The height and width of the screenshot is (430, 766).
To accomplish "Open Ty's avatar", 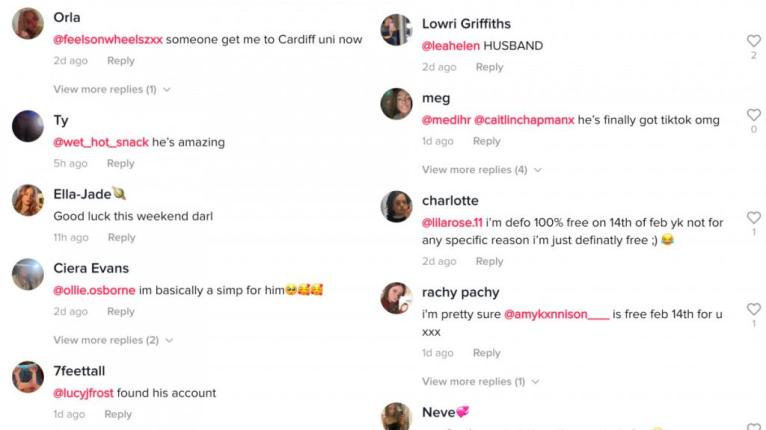I will (x=28, y=126).
